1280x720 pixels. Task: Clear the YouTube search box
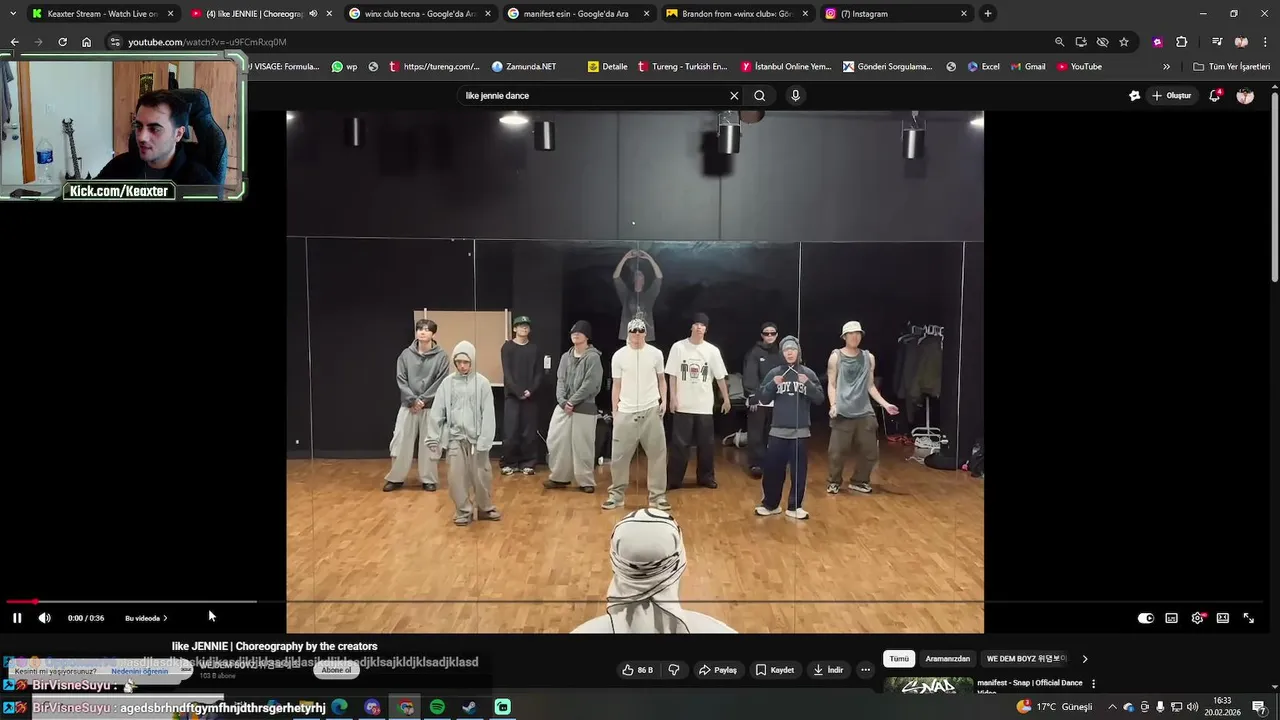[x=734, y=96]
